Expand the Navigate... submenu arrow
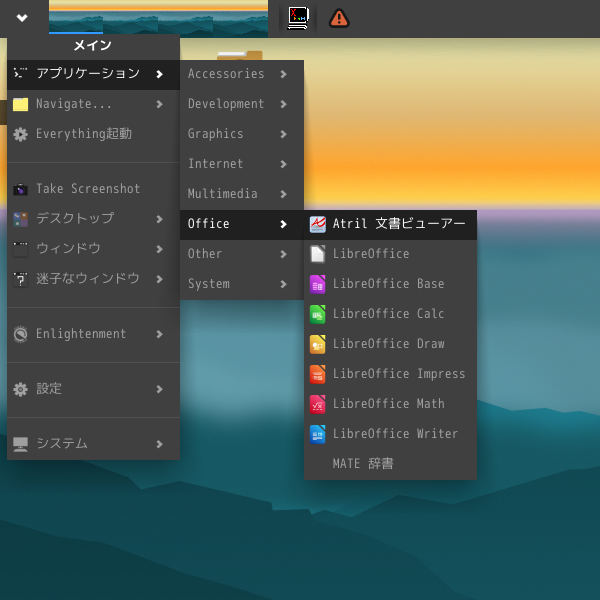 [x=160, y=104]
